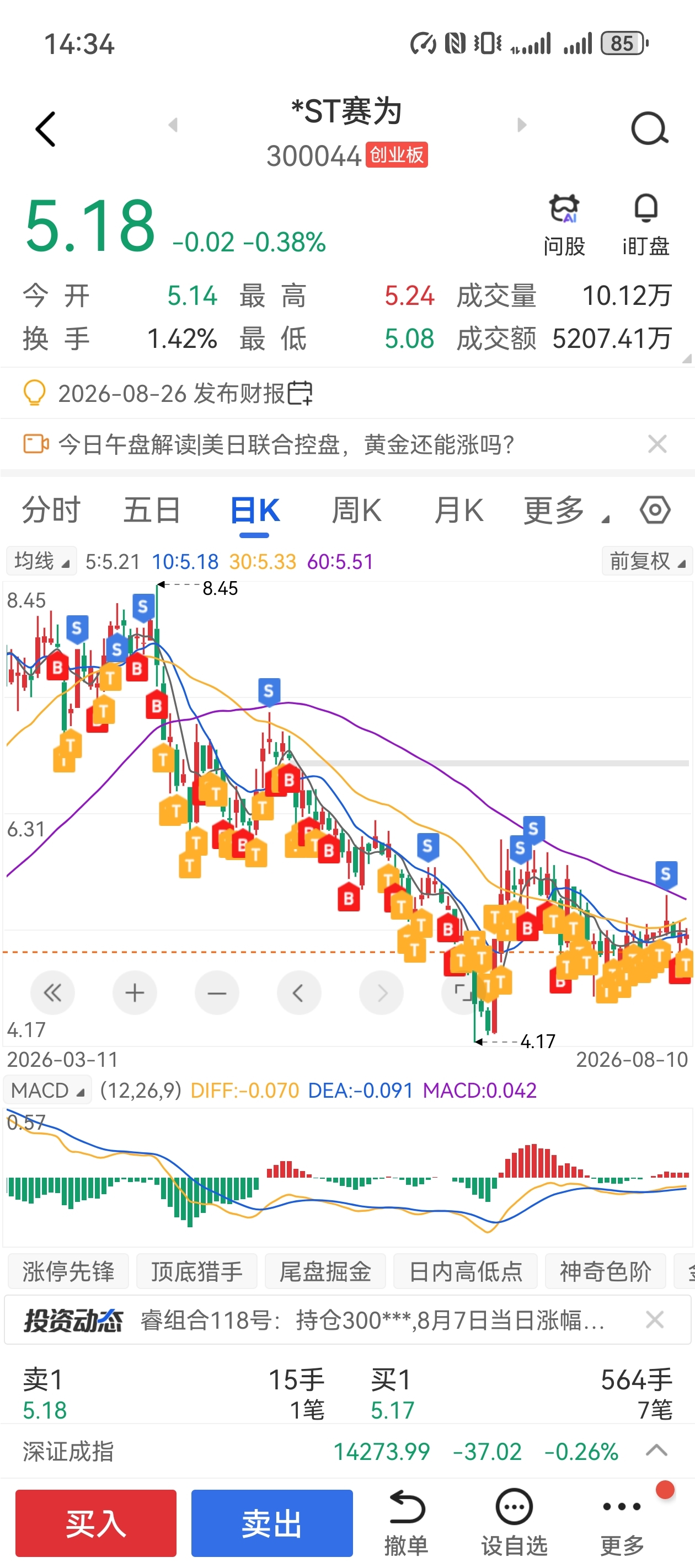Image resolution: width=695 pixels, height=1568 pixels.
Task: Open the 睿组合118号 investment update
Action: click(373, 1320)
